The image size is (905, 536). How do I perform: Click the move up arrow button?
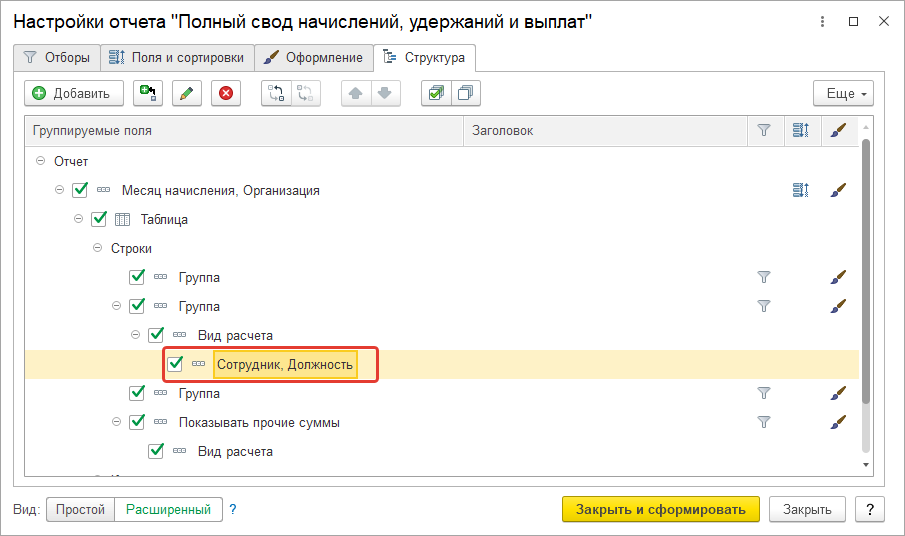pos(355,93)
